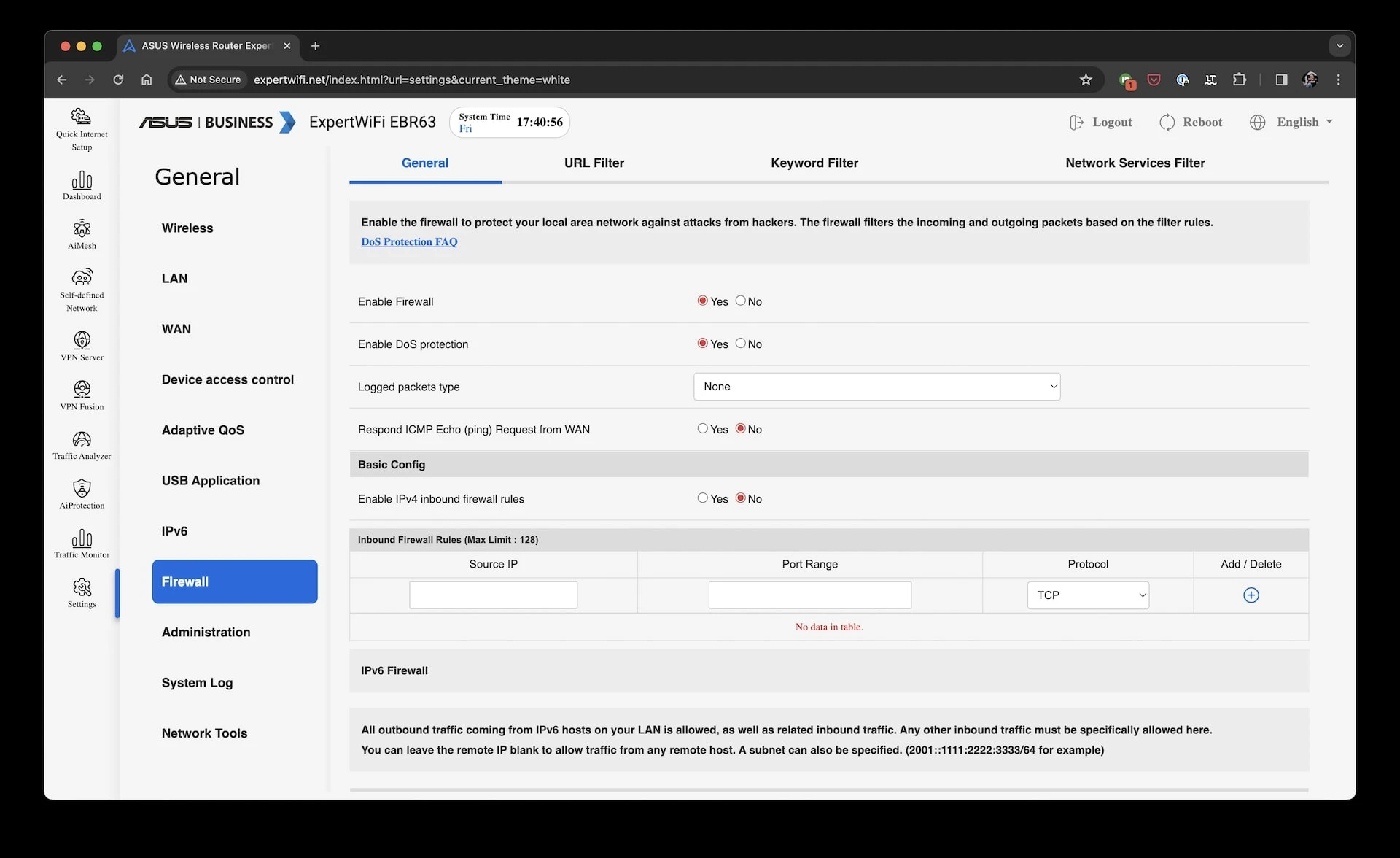The height and width of the screenshot is (858, 1400).
Task: Open AiProtection sidebar icon
Action: (82, 494)
